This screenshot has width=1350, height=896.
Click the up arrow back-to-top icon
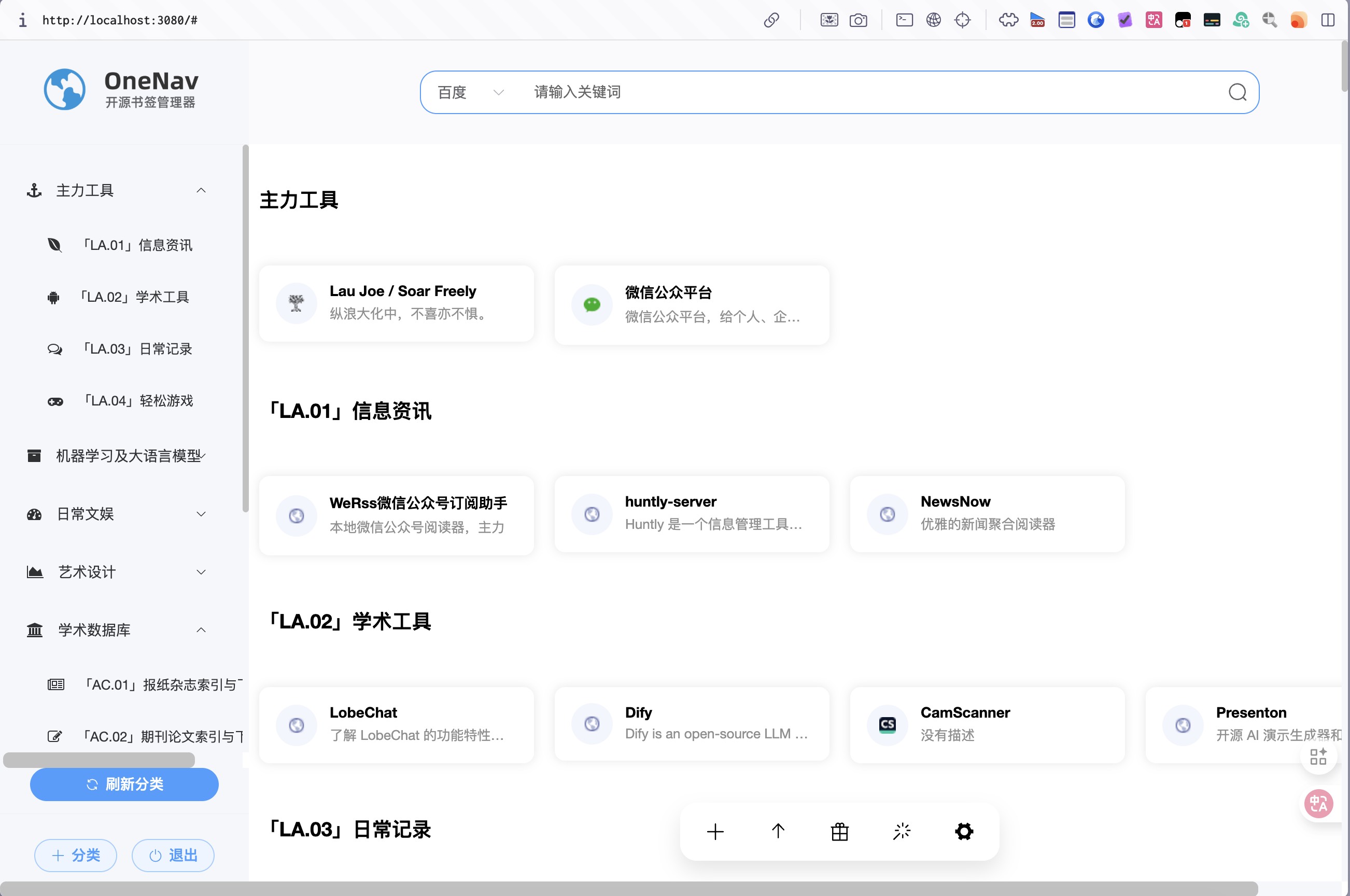778,831
